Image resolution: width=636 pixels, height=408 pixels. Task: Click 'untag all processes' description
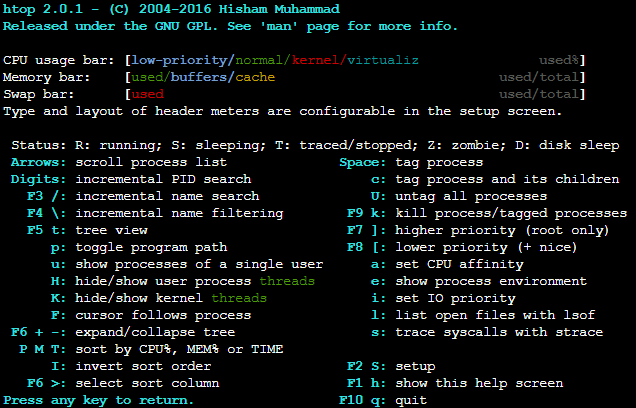(471, 197)
